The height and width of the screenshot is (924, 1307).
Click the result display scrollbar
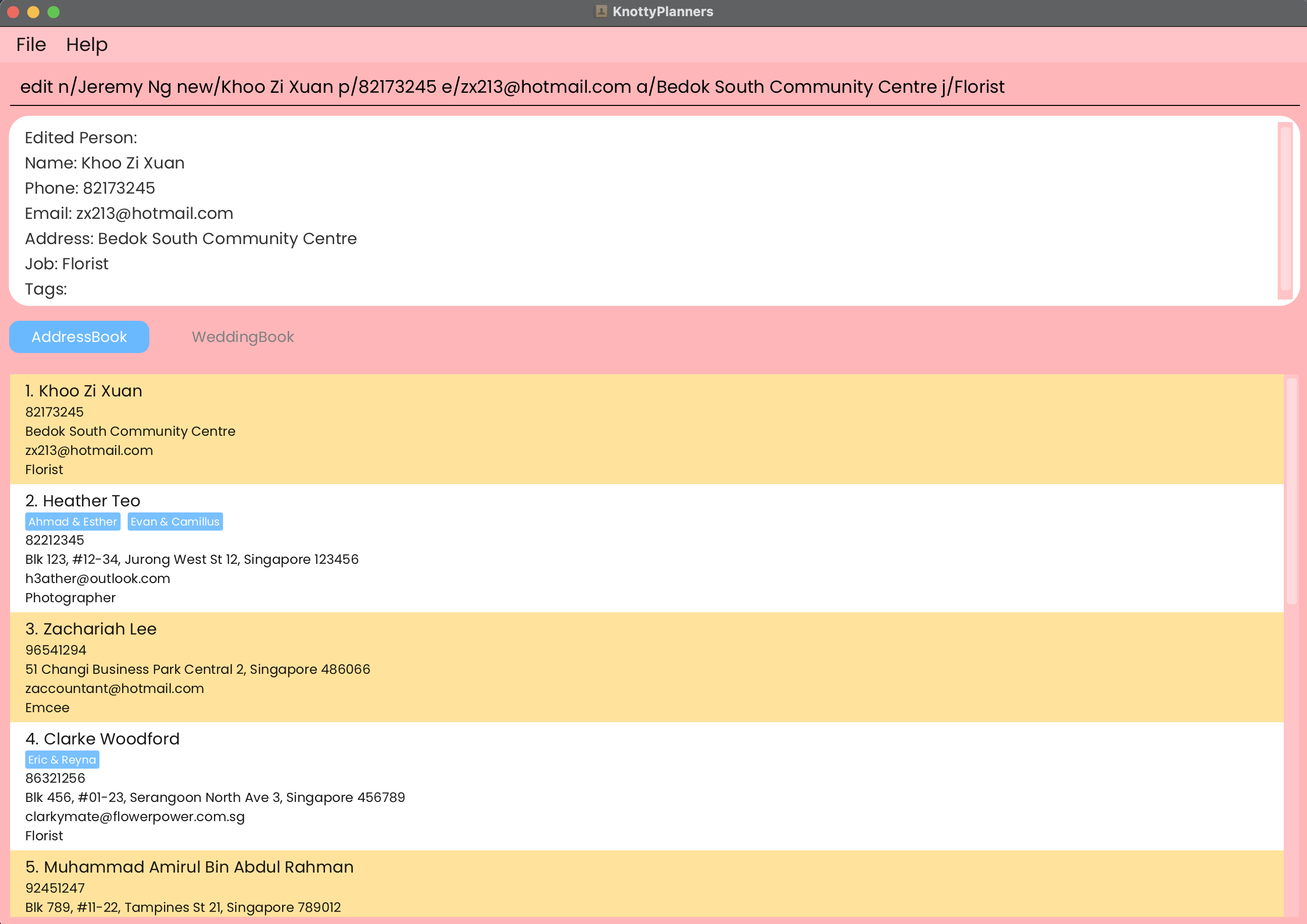pyautogui.click(x=1285, y=209)
